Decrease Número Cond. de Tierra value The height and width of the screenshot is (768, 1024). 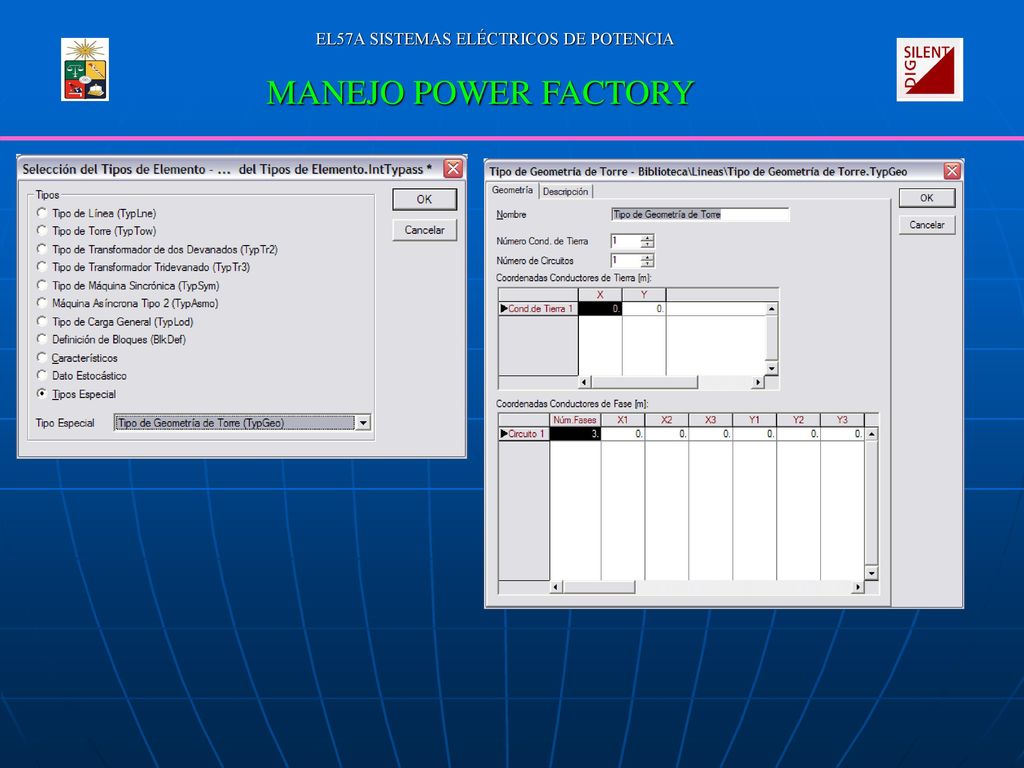647,244
